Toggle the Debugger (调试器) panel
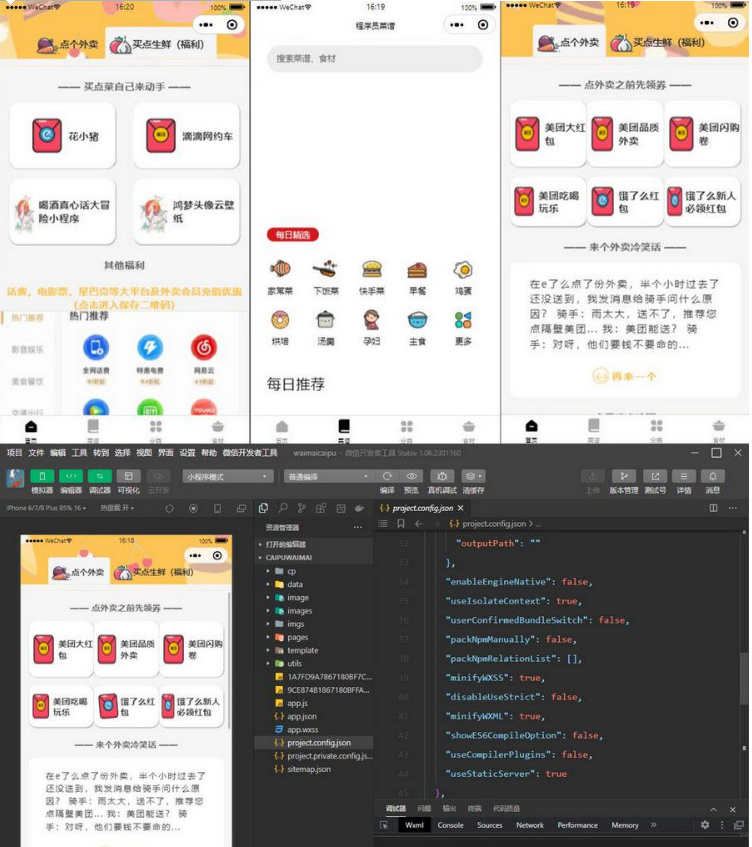Image resolution: width=752 pixels, height=847 pixels. (100, 477)
